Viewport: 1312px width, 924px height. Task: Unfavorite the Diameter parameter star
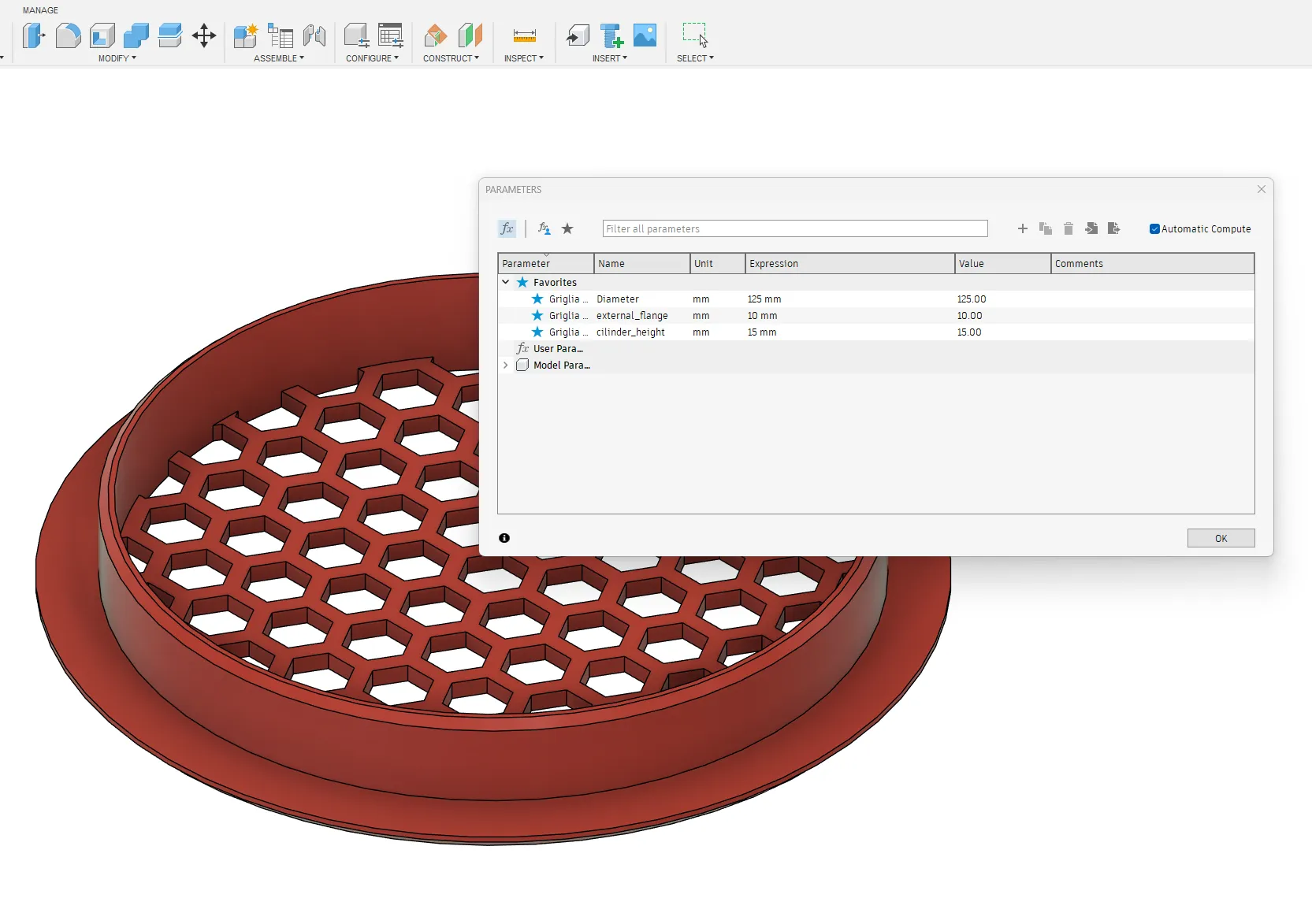[537, 299]
